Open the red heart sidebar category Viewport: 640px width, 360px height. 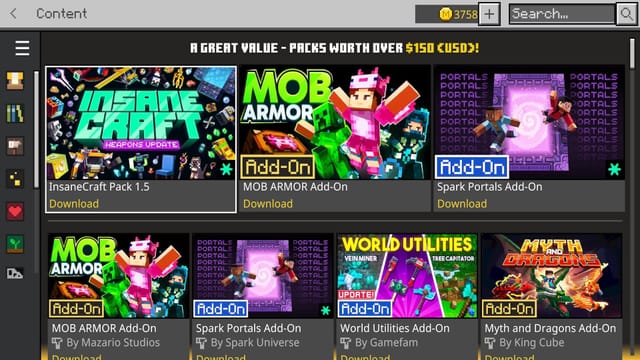click(x=15, y=211)
